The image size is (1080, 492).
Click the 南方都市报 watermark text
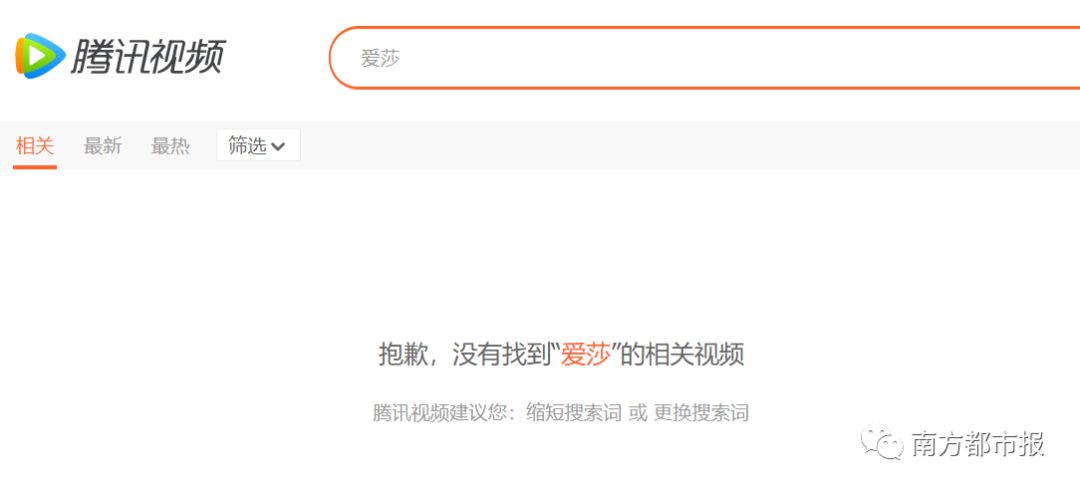978,444
